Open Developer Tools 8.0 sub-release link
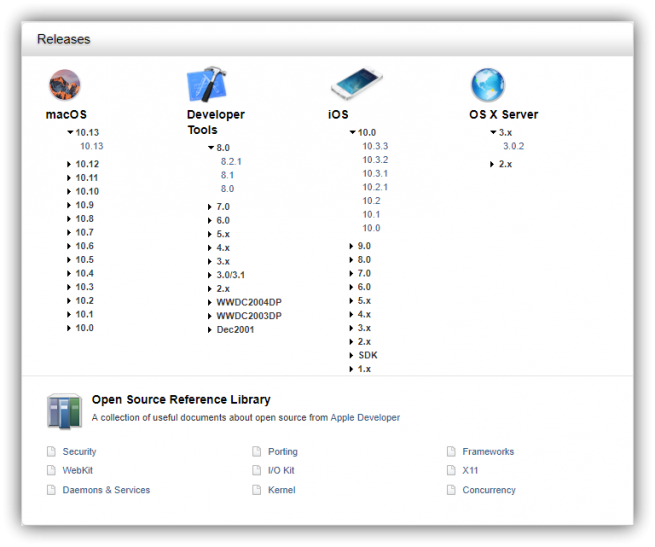This screenshot has height=547, width=655. pos(227,189)
